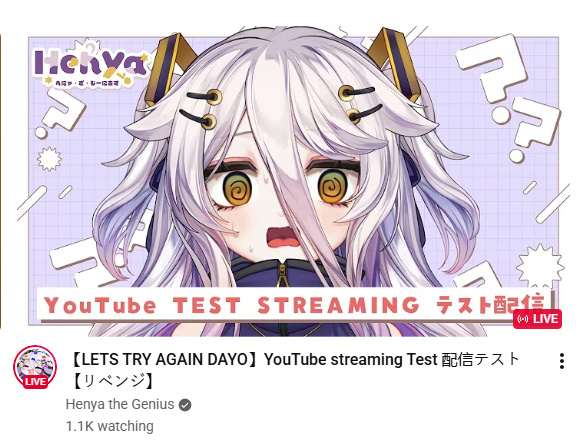Click the Henya logo in the thumbnail
The image size is (581, 447).
pyautogui.click(x=90, y=67)
